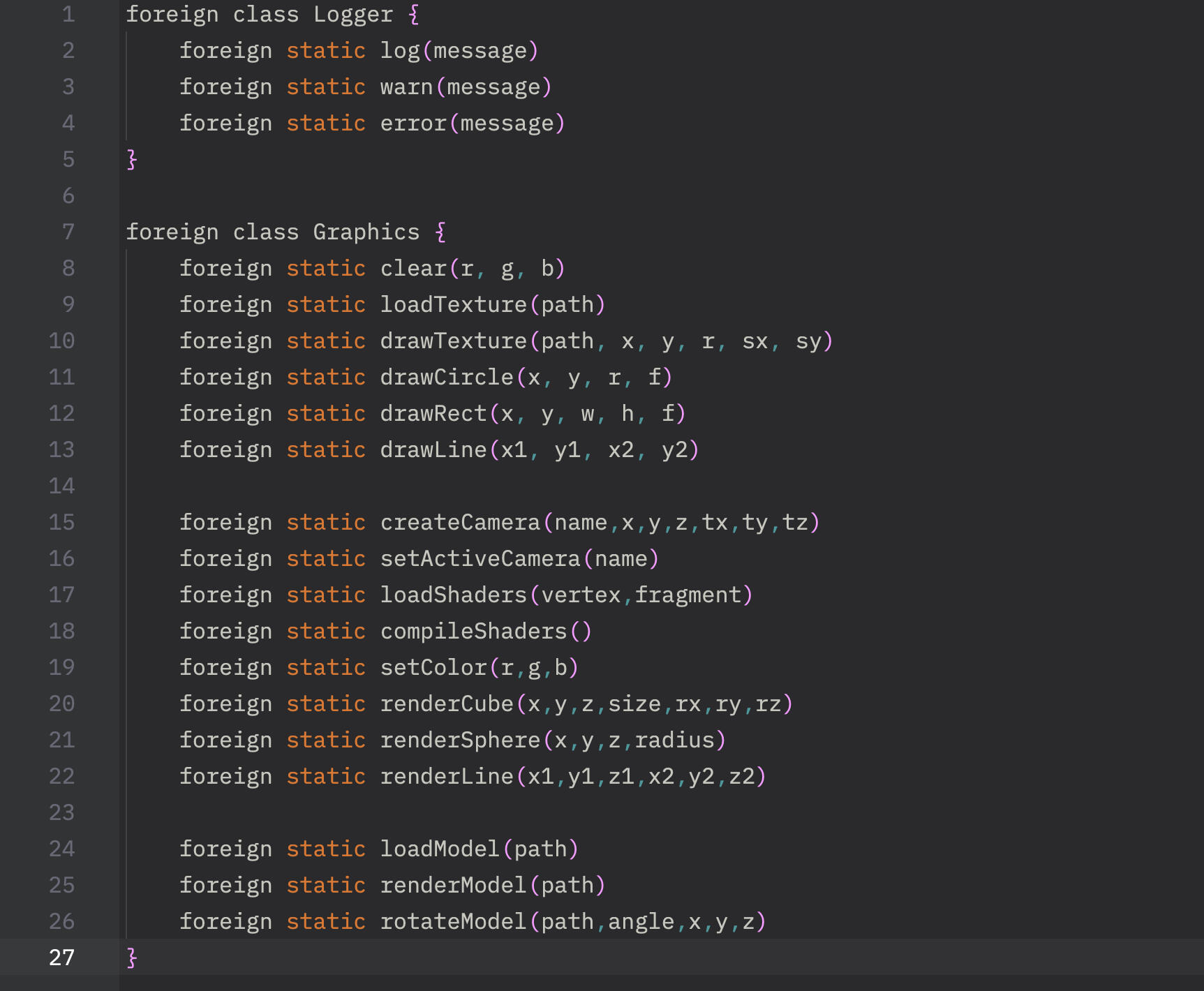
Task: Click line number 27 in the gutter
Action: point(61,958)
